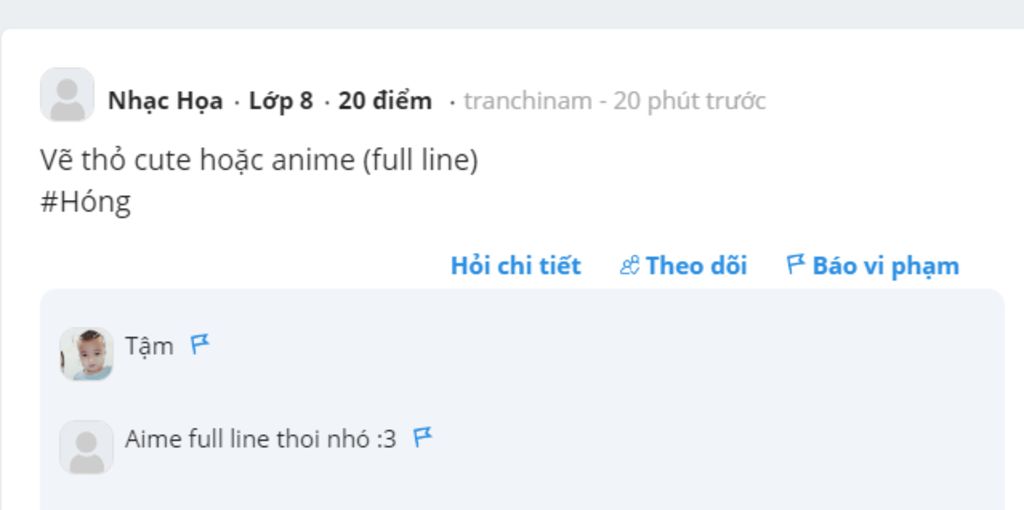
Task: Click the 20 điểm points label
Action: [x=385, y=101]
